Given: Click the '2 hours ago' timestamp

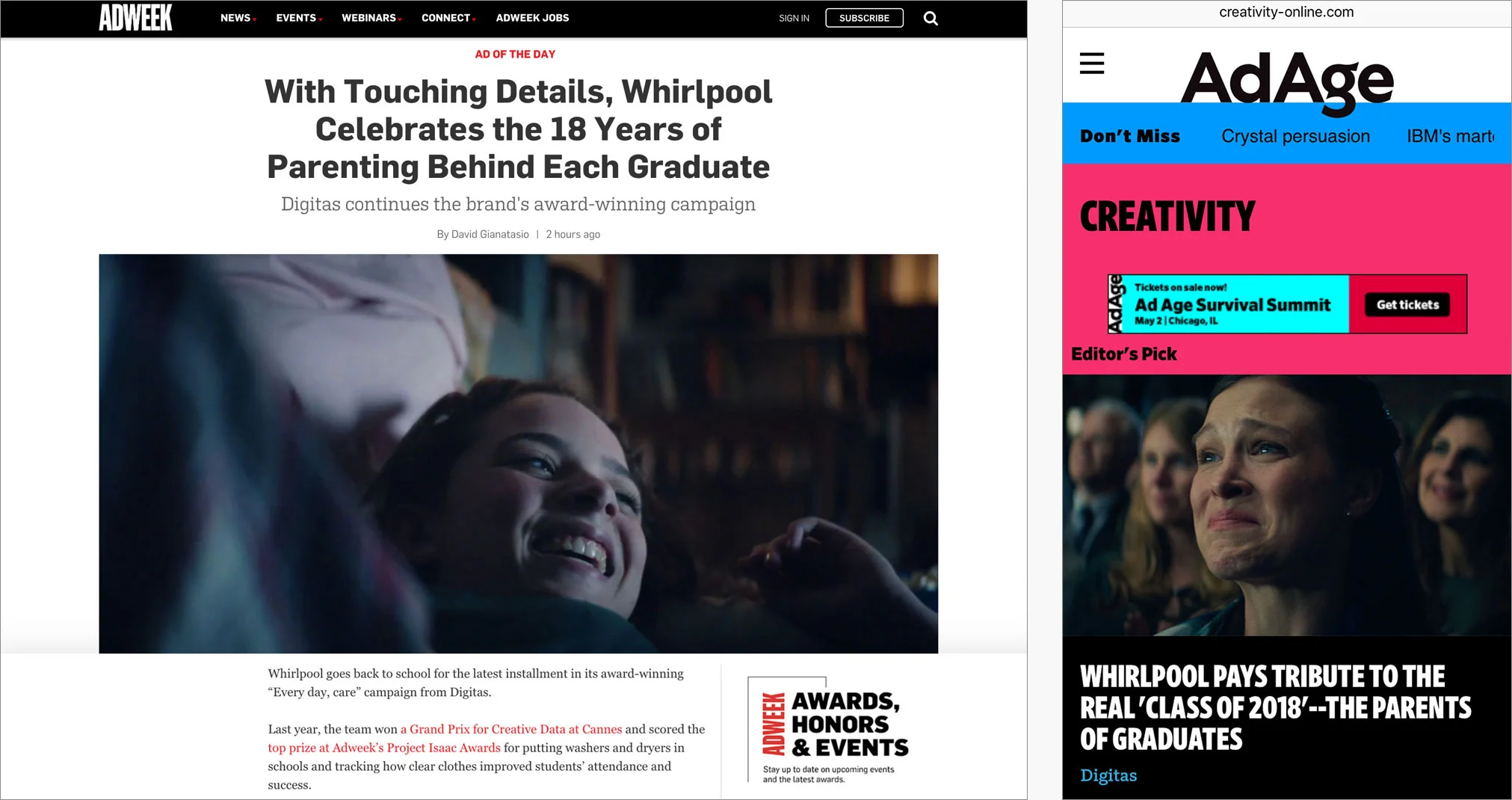Looking at the screenshot, I should pyautogui.click(x=573, y=234).
